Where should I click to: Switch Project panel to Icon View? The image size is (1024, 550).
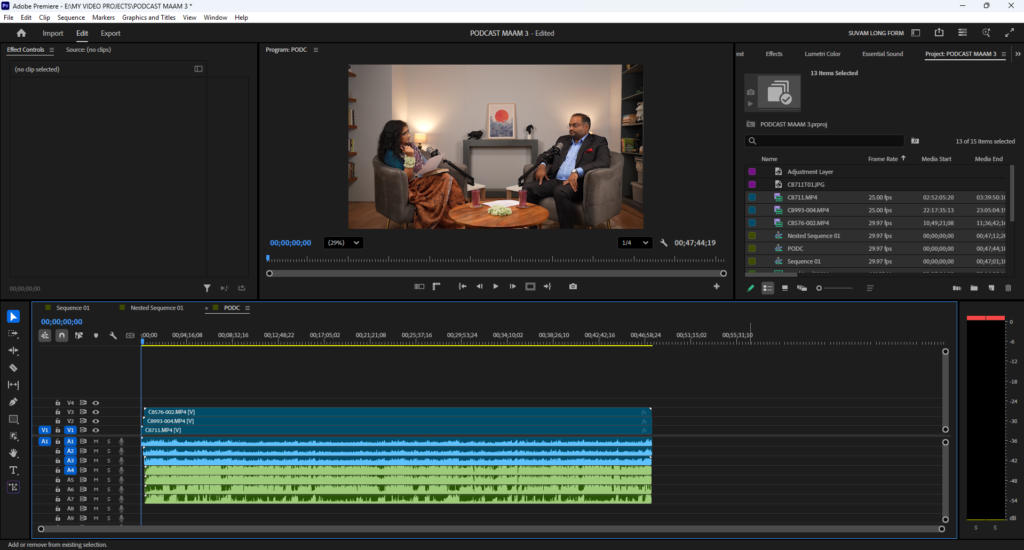point(785,288)
